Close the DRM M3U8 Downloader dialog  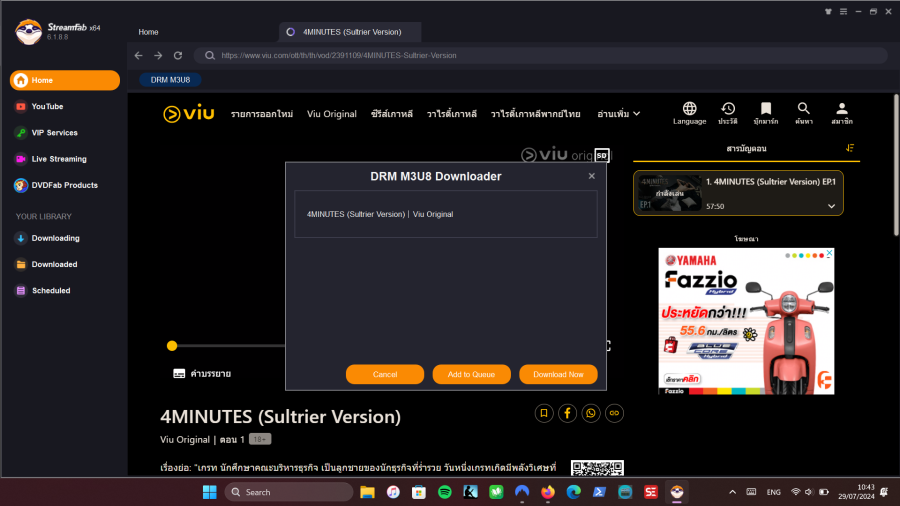tap(592, 176)
